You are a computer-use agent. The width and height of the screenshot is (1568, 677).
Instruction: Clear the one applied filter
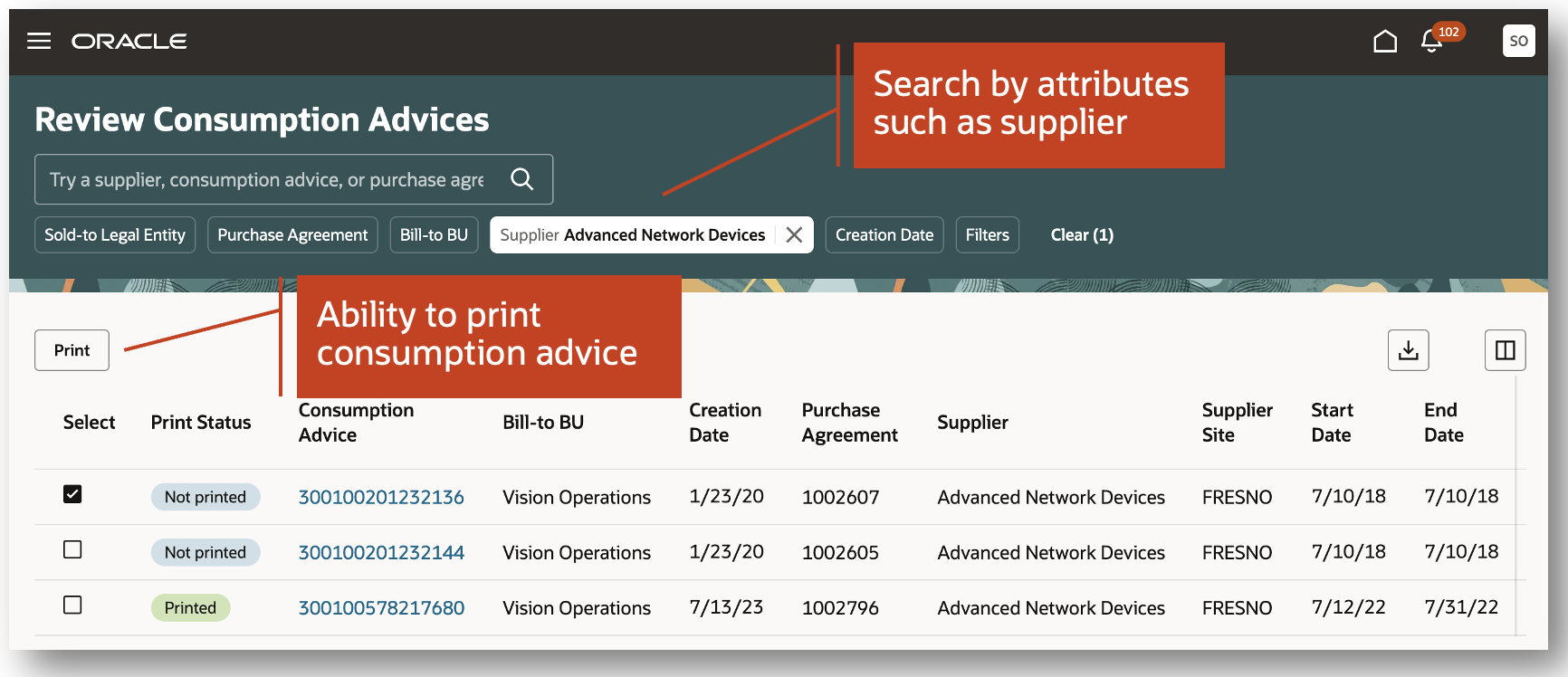1082,234
